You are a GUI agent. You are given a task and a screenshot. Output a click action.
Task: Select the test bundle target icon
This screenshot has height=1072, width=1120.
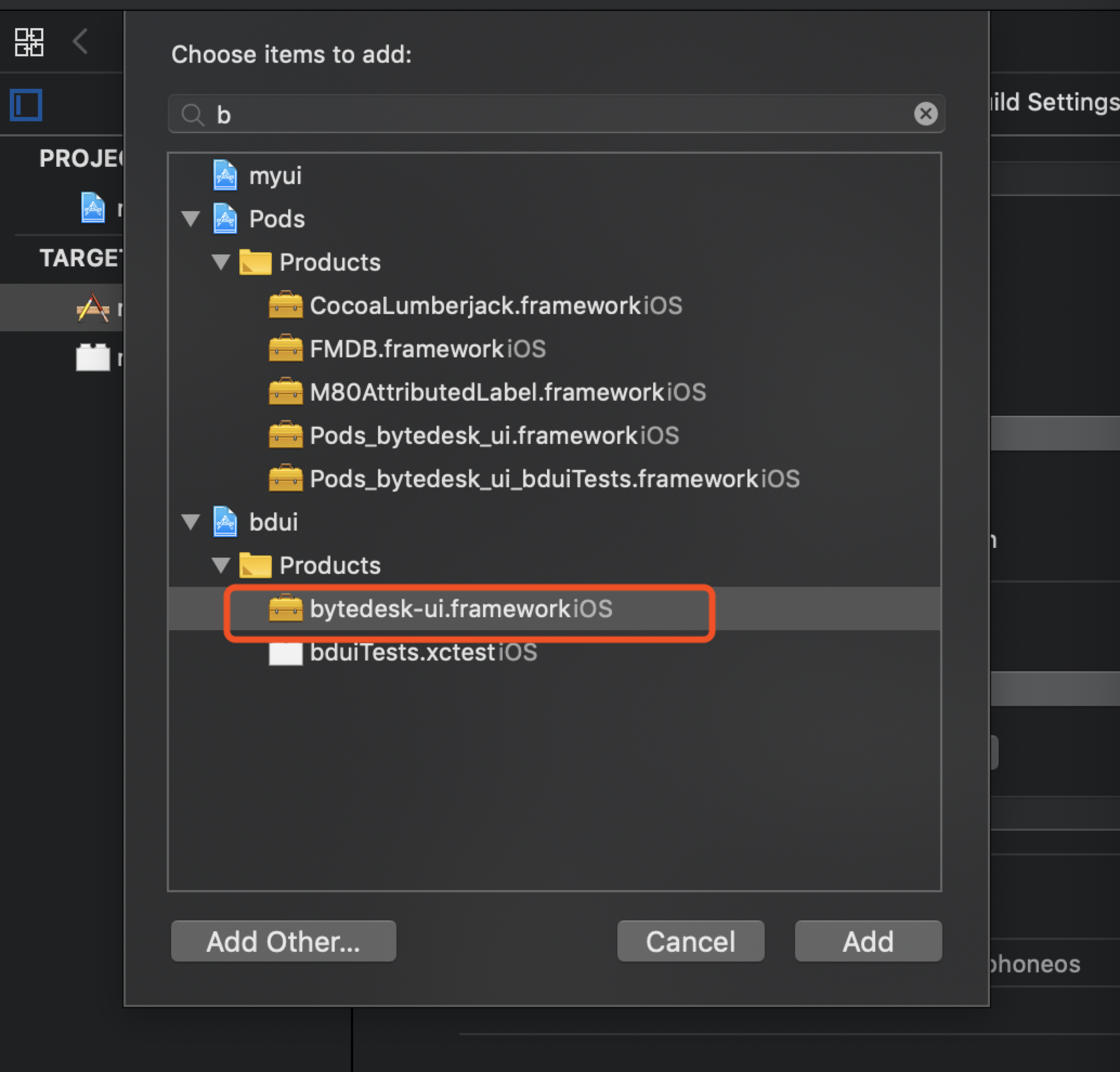click(93, 357)
